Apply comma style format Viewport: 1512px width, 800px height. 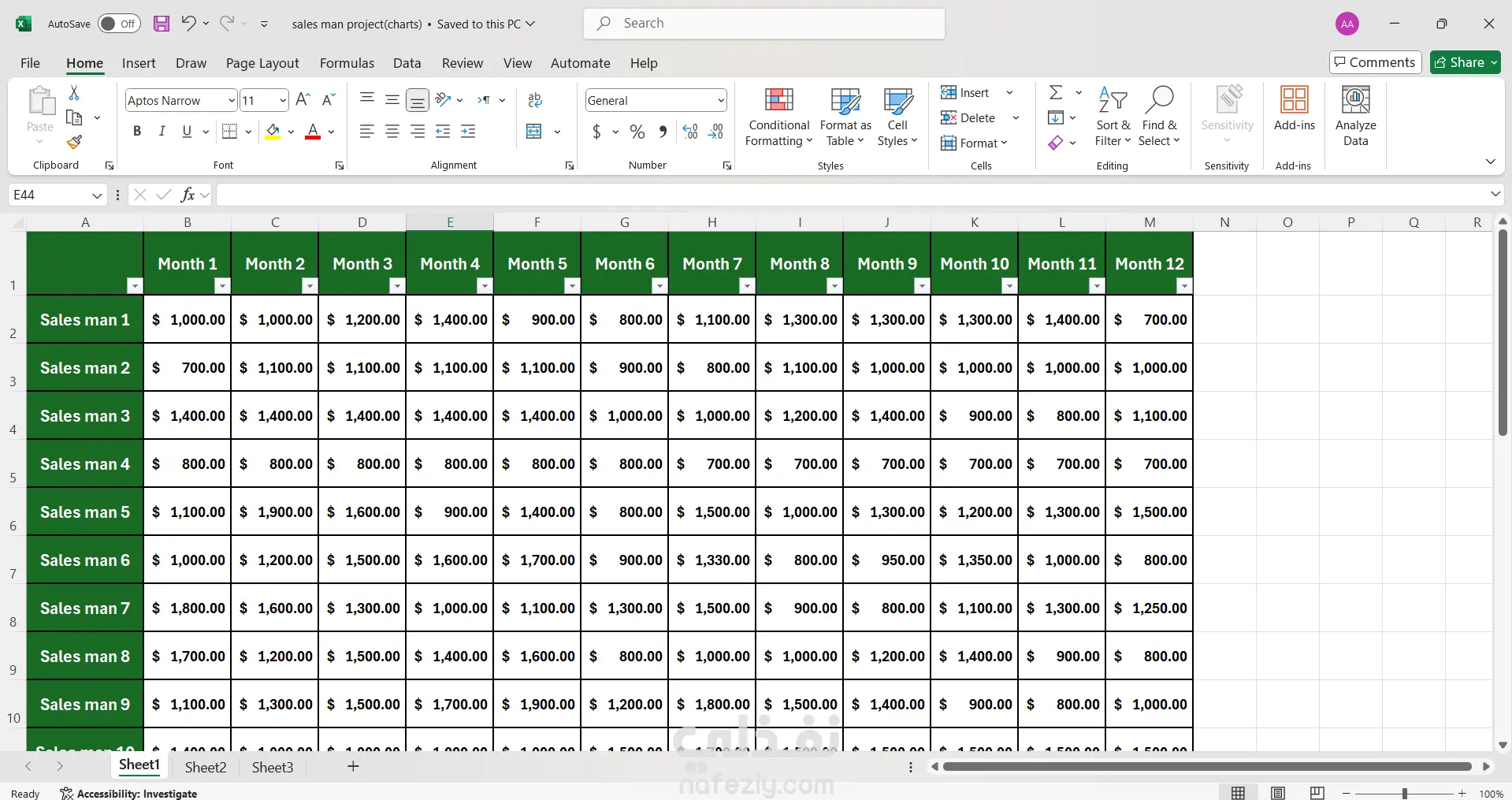pyautogui.click(x=663, y=132)
